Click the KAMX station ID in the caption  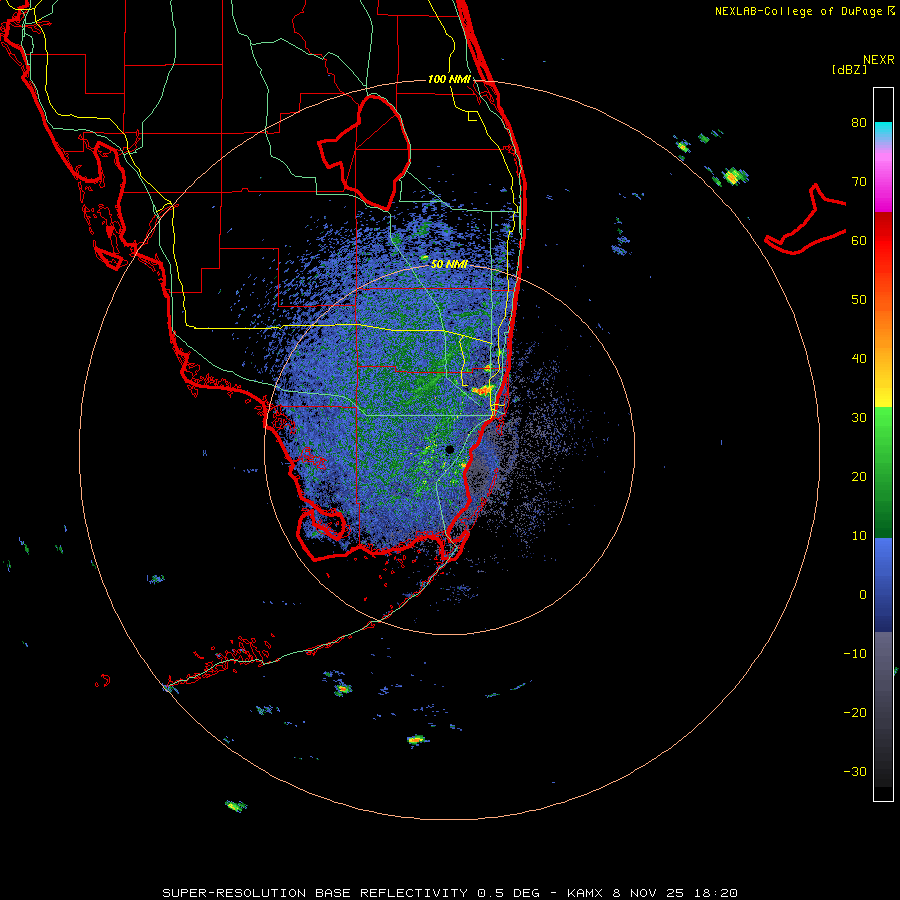[585, 893]
